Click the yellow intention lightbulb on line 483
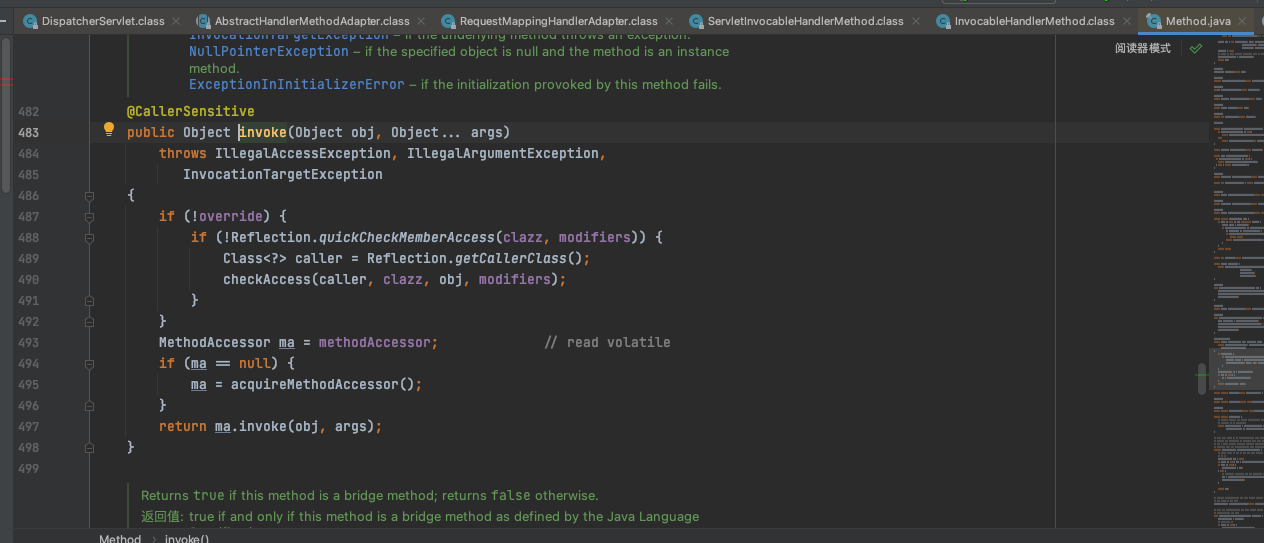The width and height of the screenshot is (1264, 543). coord(110,129)
